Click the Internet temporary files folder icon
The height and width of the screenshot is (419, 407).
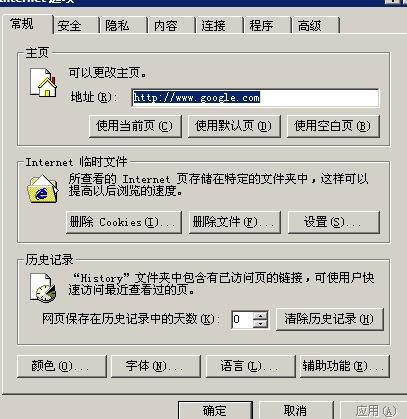pos(43,189)
